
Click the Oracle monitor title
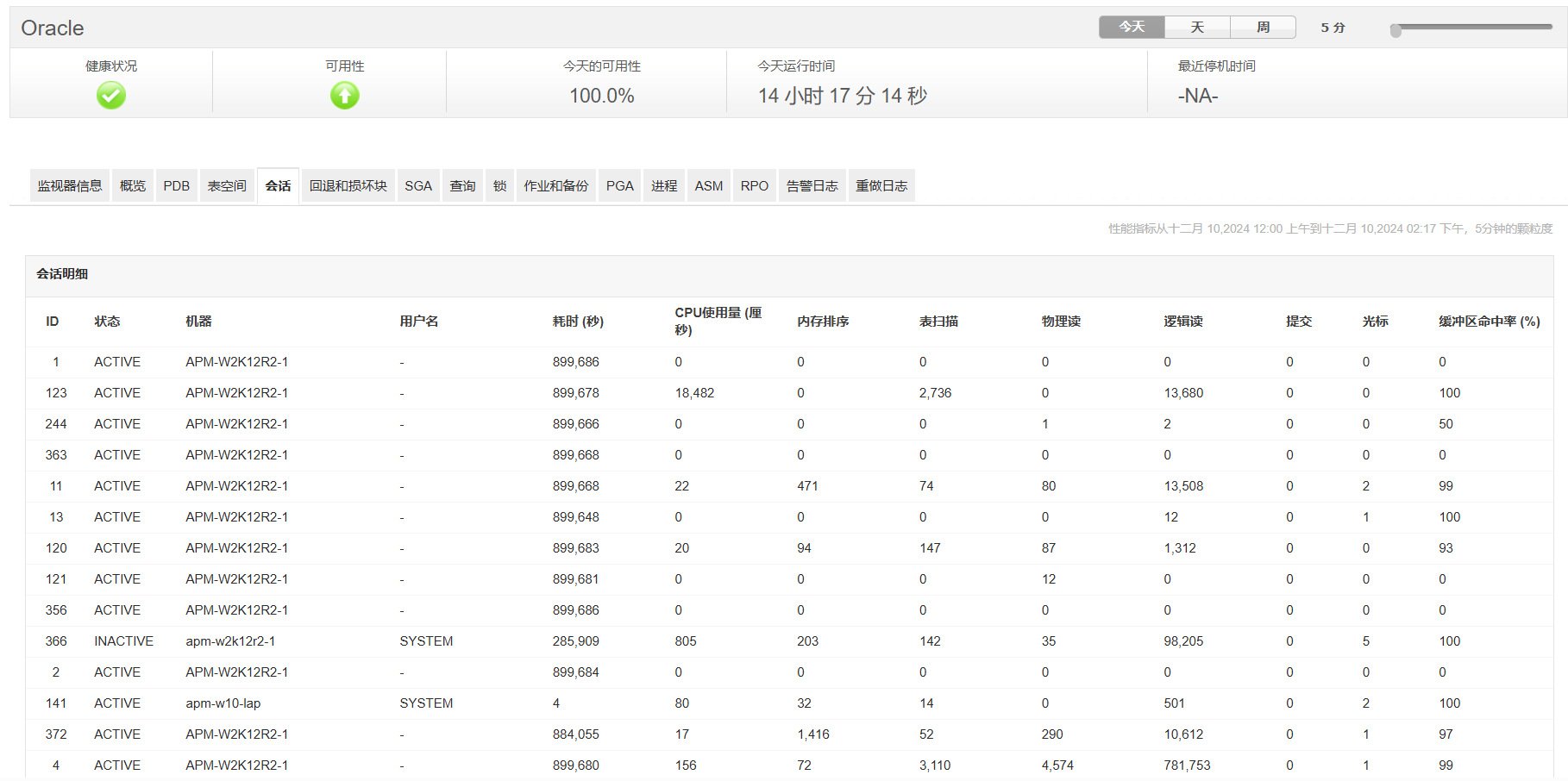53,28
